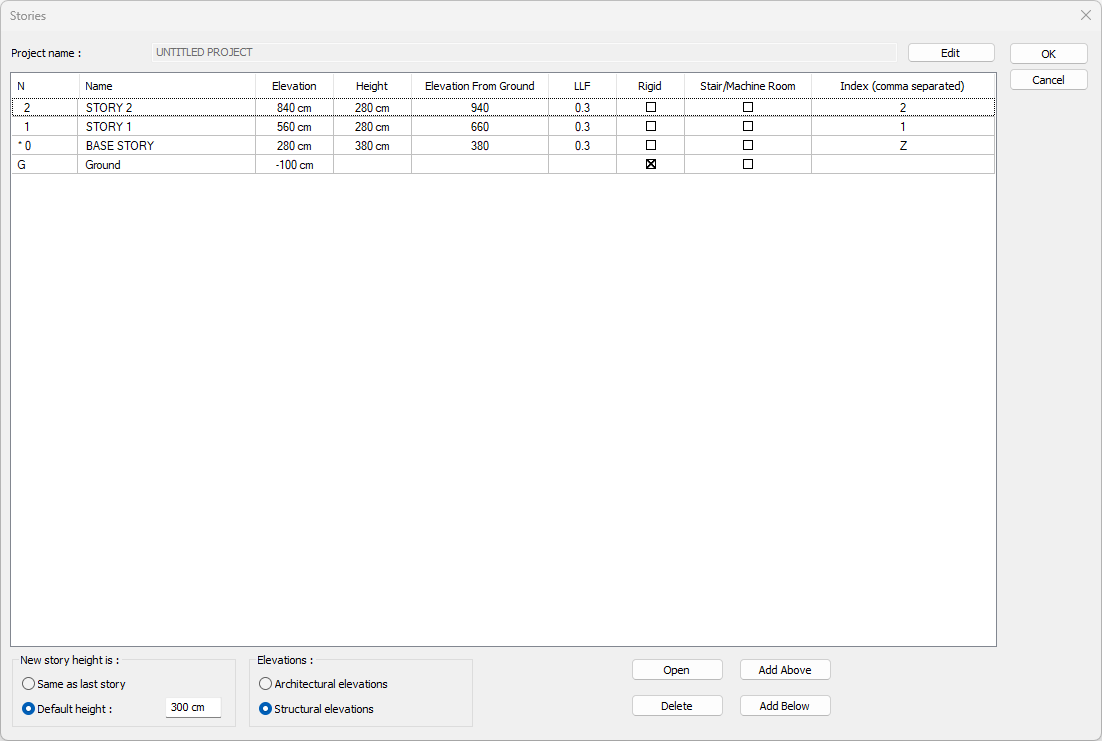Select Same as last story option
Image resolution: width=1102 pixels, height=741 pixels.
[x=29, y=684]
